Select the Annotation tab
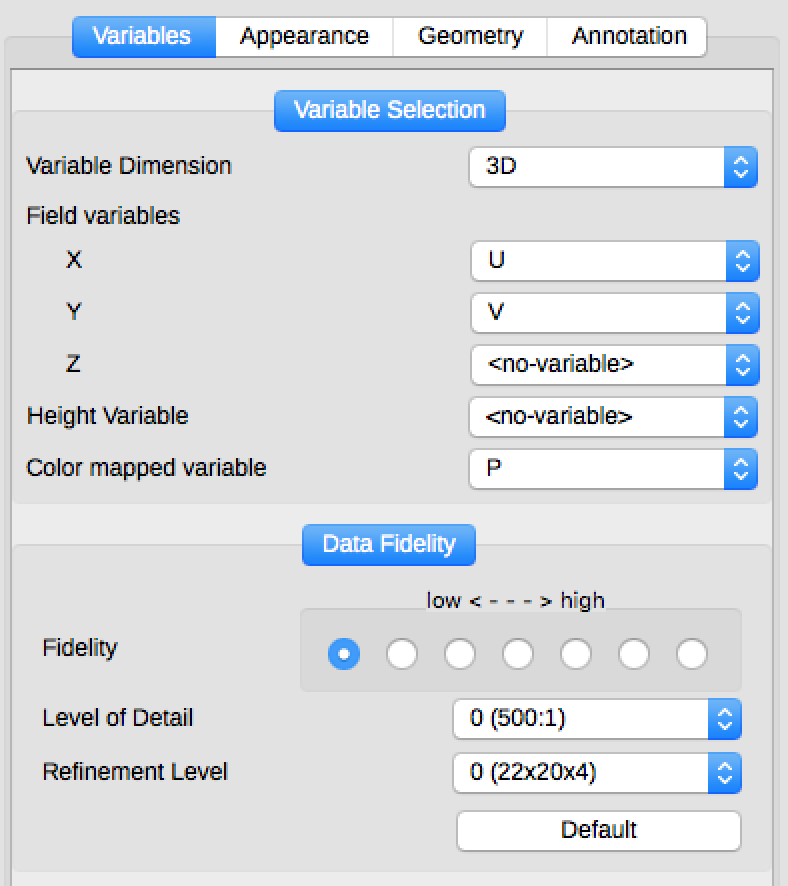 (x=628, y=37)
